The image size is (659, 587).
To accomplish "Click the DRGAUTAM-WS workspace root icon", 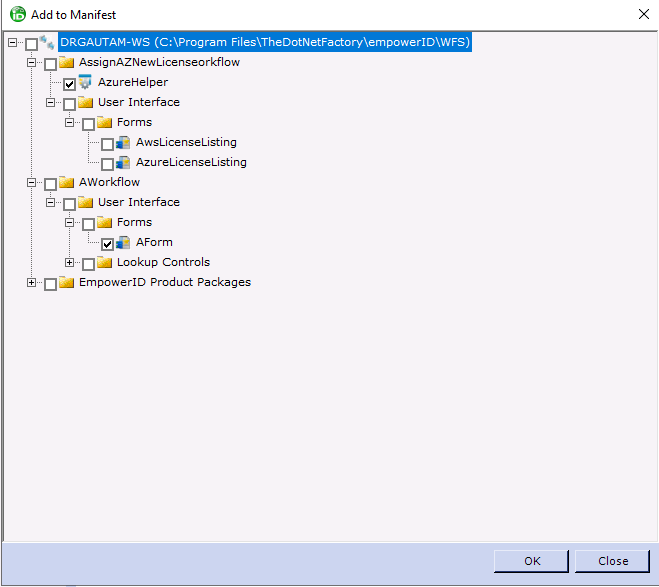I will click(47, 43).
